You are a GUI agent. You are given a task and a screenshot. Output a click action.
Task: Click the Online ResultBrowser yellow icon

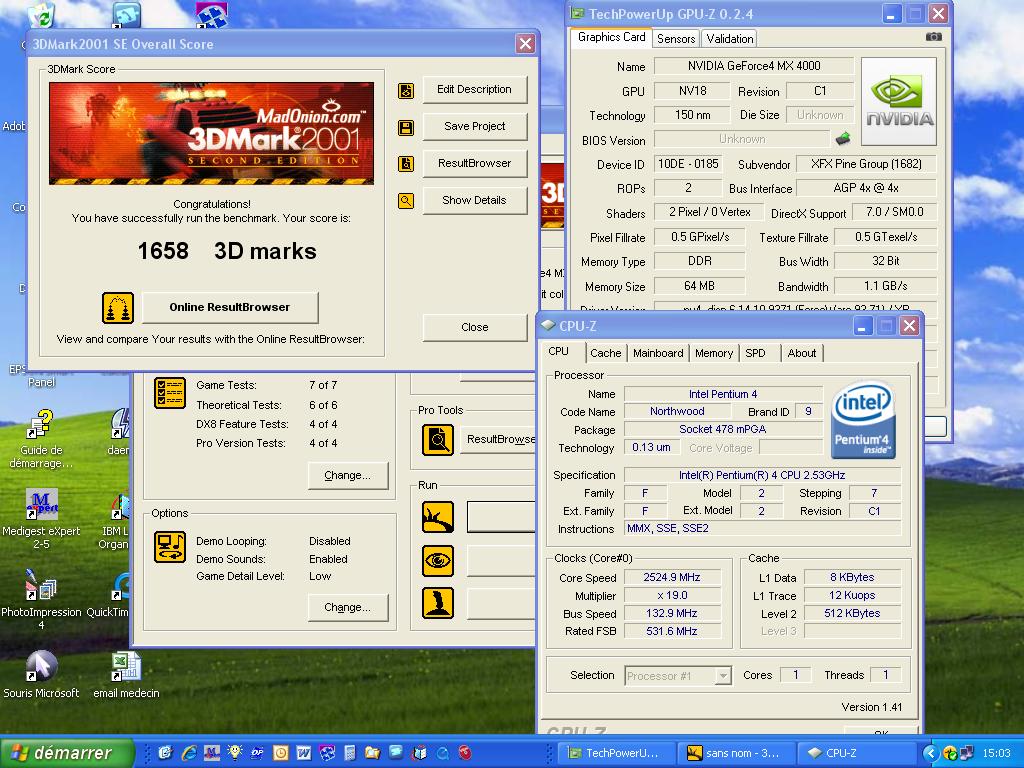pos(118,308)
